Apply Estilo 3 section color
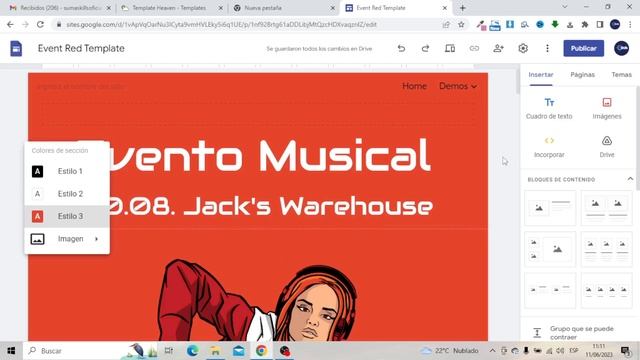 67,216
